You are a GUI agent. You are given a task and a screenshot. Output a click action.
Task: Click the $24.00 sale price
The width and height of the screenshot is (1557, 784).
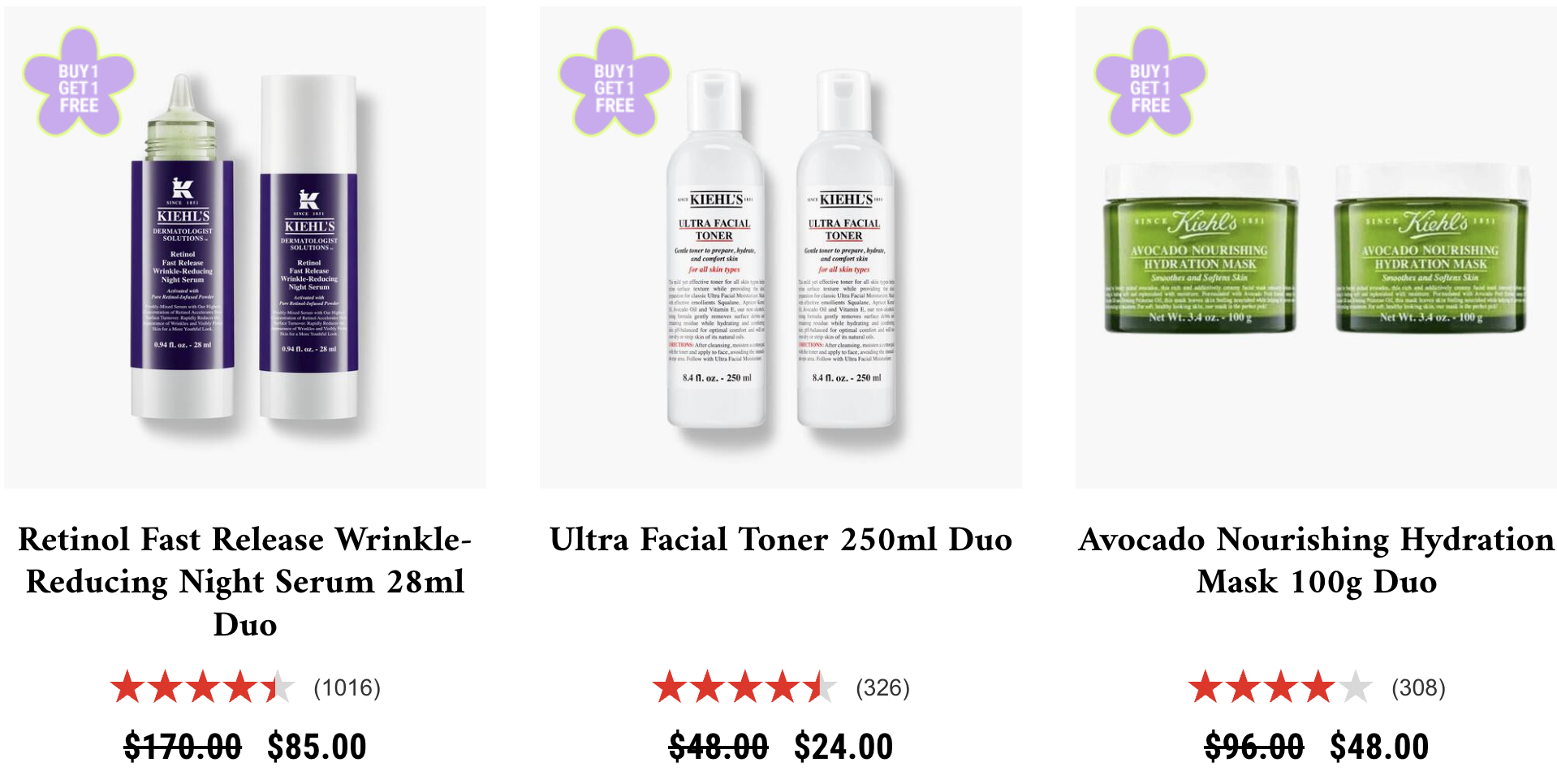click(843, 747)
